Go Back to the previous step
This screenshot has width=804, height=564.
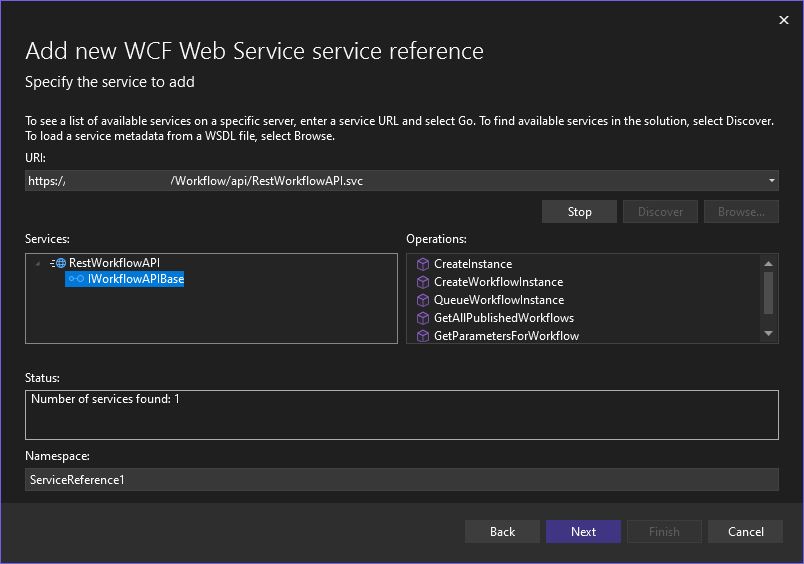pos(502,532)
